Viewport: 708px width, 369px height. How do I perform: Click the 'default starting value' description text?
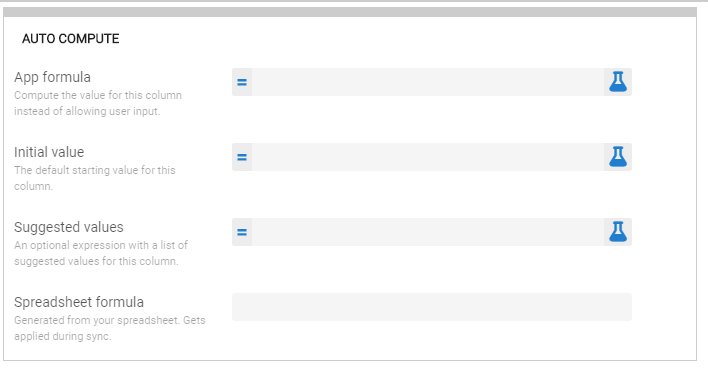95,178
